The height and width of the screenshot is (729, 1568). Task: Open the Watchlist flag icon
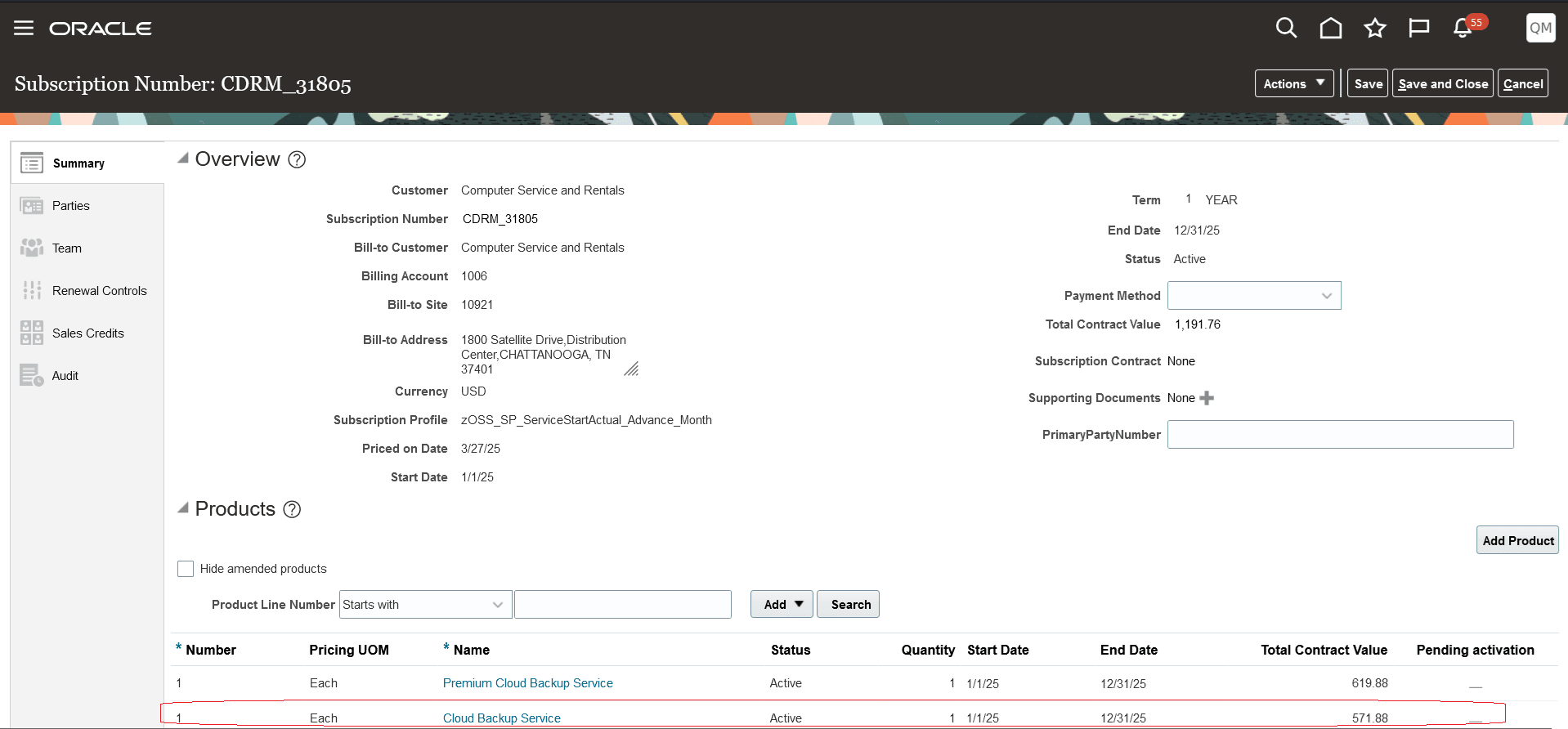[1419, 29]
